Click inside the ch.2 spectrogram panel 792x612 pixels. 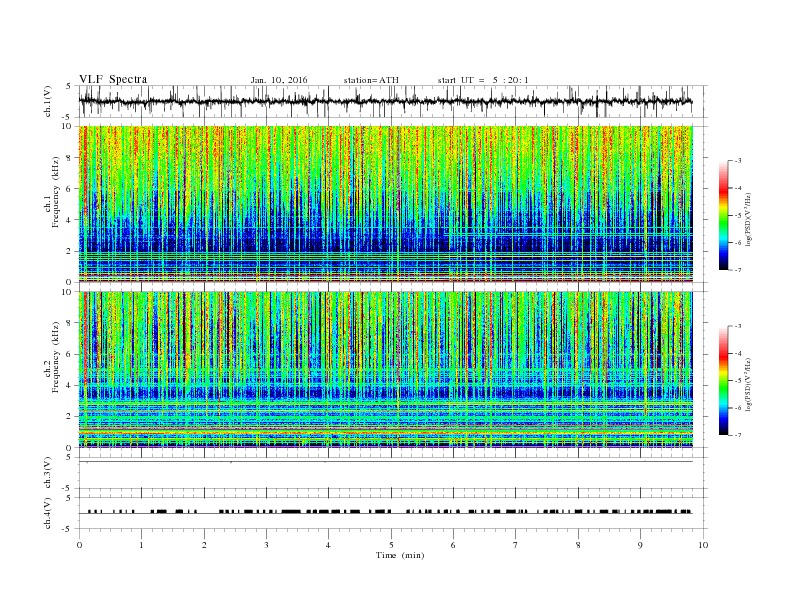[x=385, y=370]
